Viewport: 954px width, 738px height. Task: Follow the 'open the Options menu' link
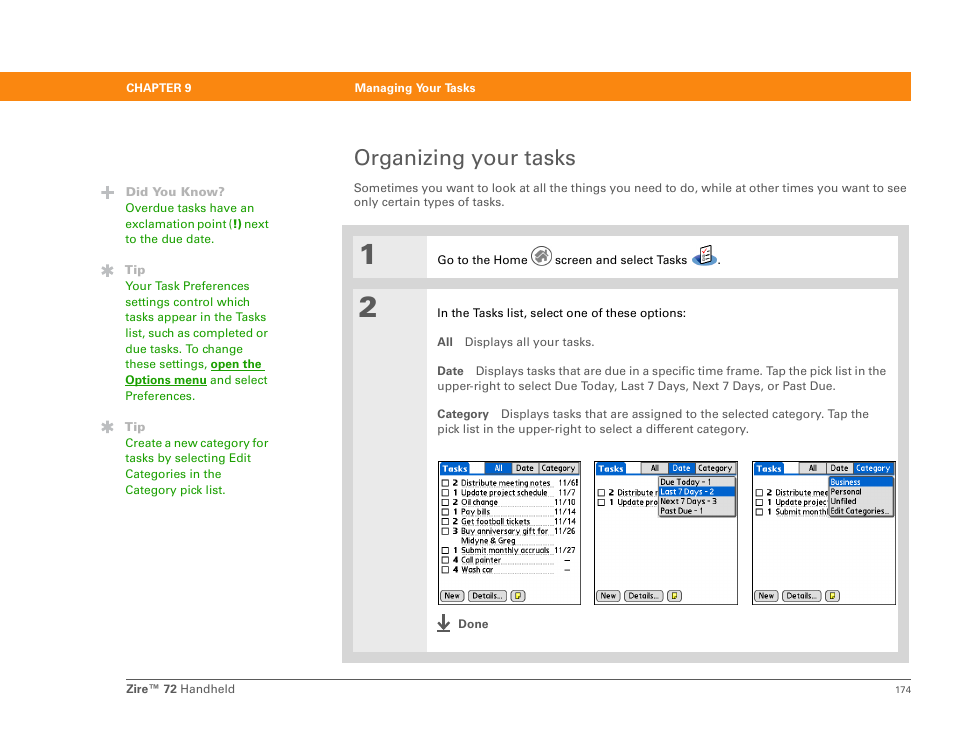tap(195, 372)
